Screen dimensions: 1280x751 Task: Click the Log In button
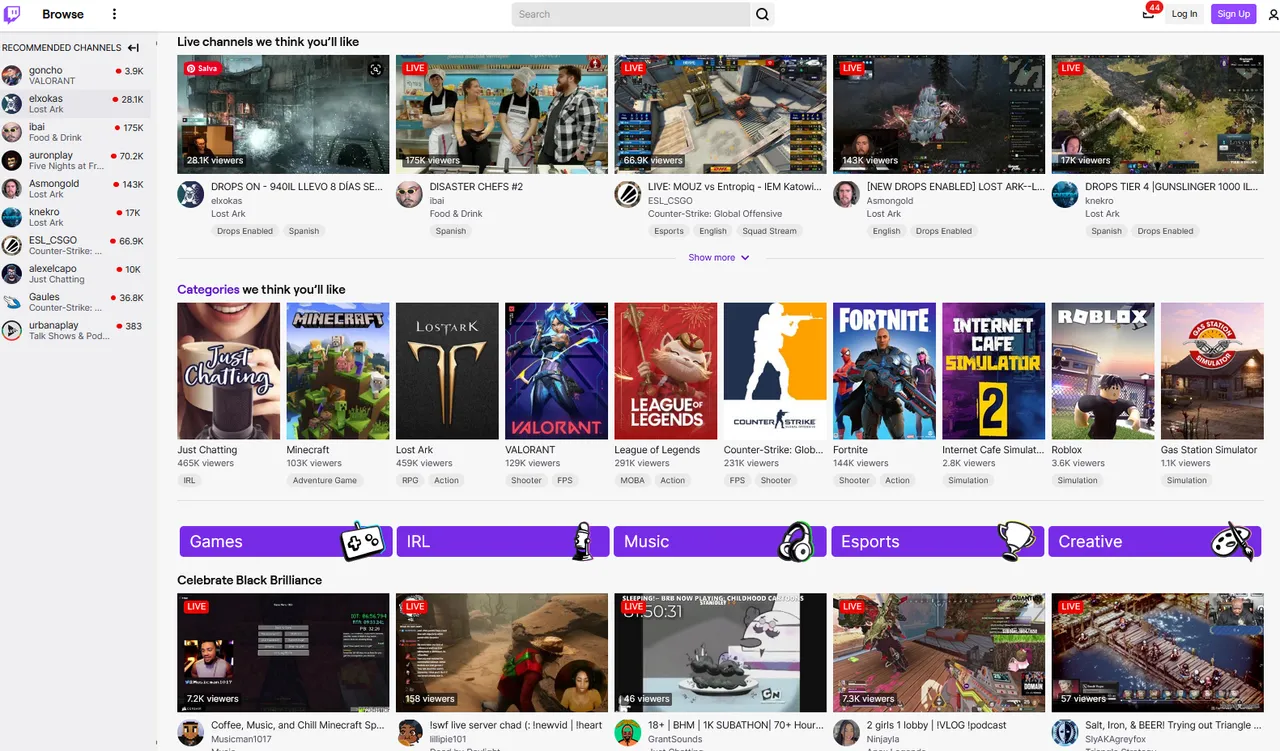1184,14
